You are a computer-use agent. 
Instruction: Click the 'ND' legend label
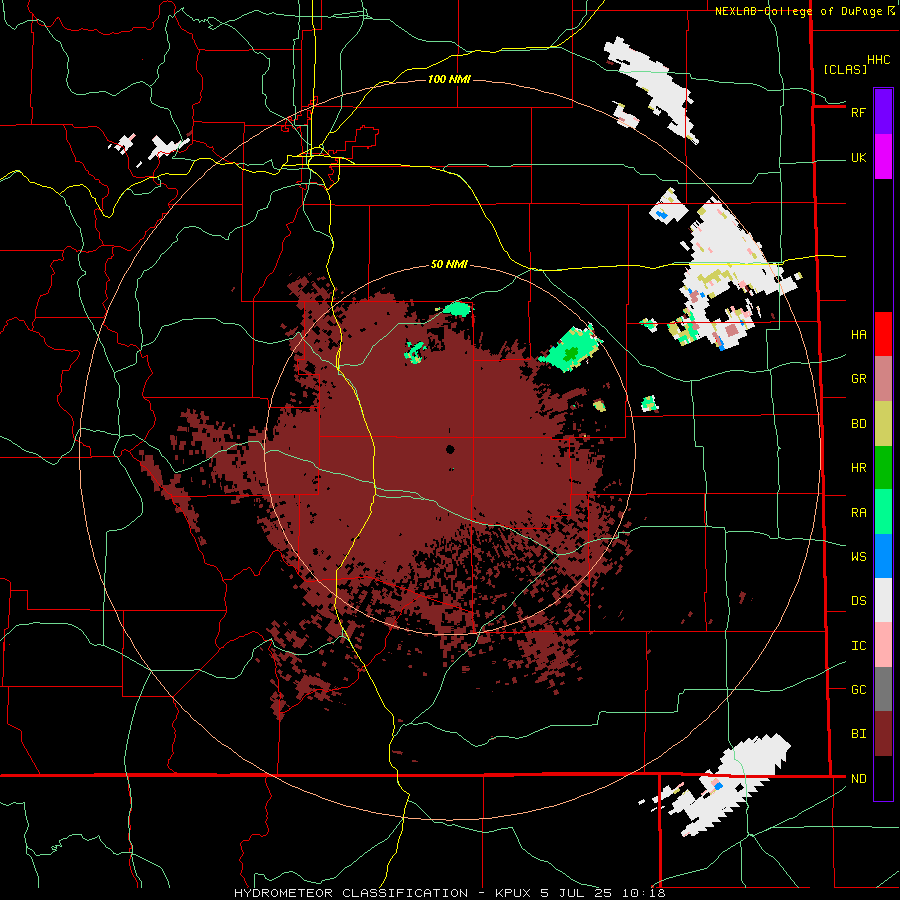tap(858, 779)
